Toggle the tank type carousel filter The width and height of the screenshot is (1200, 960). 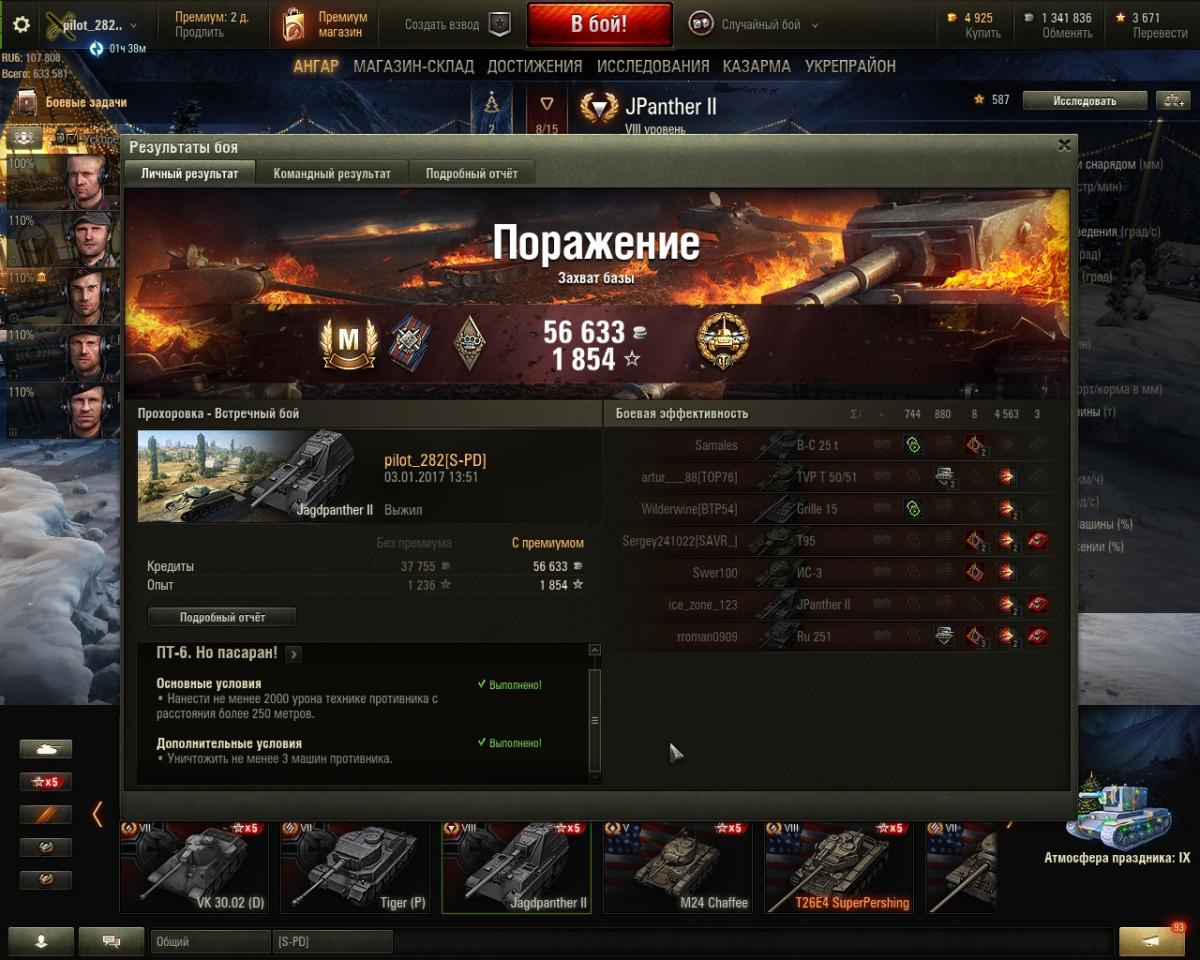[x=46, y=749]
